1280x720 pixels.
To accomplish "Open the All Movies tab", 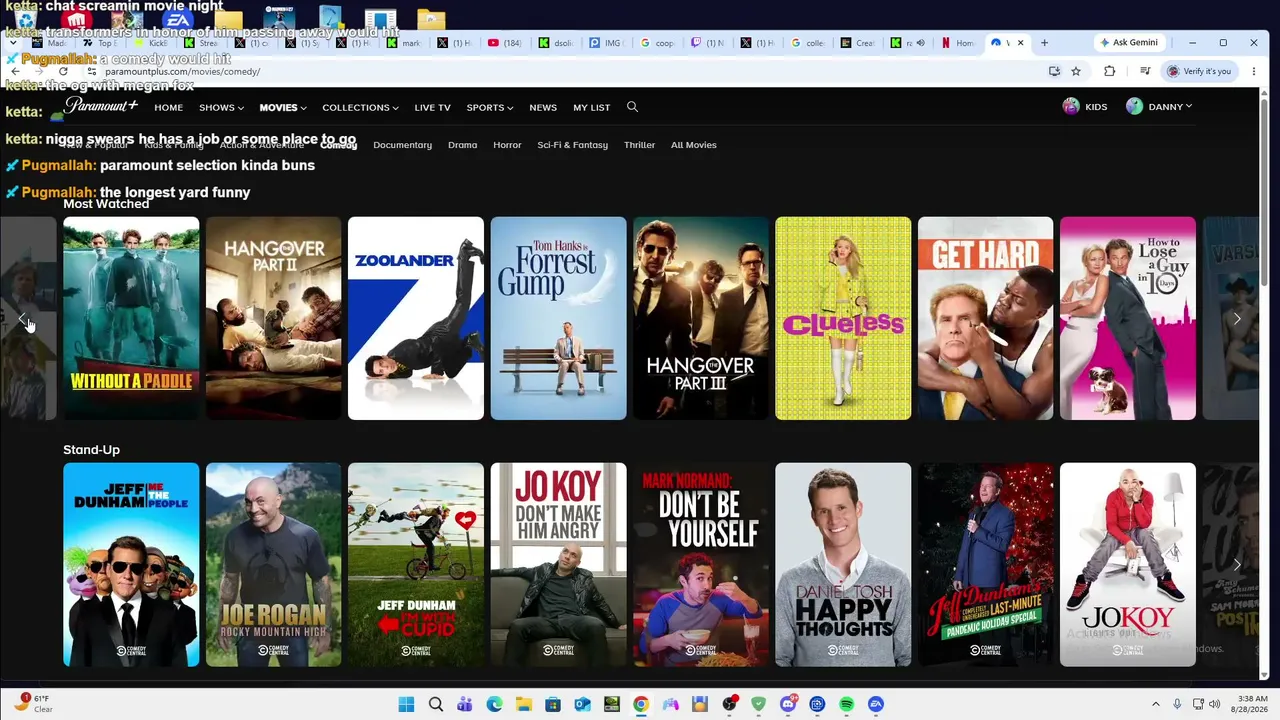I will point(693,145).
